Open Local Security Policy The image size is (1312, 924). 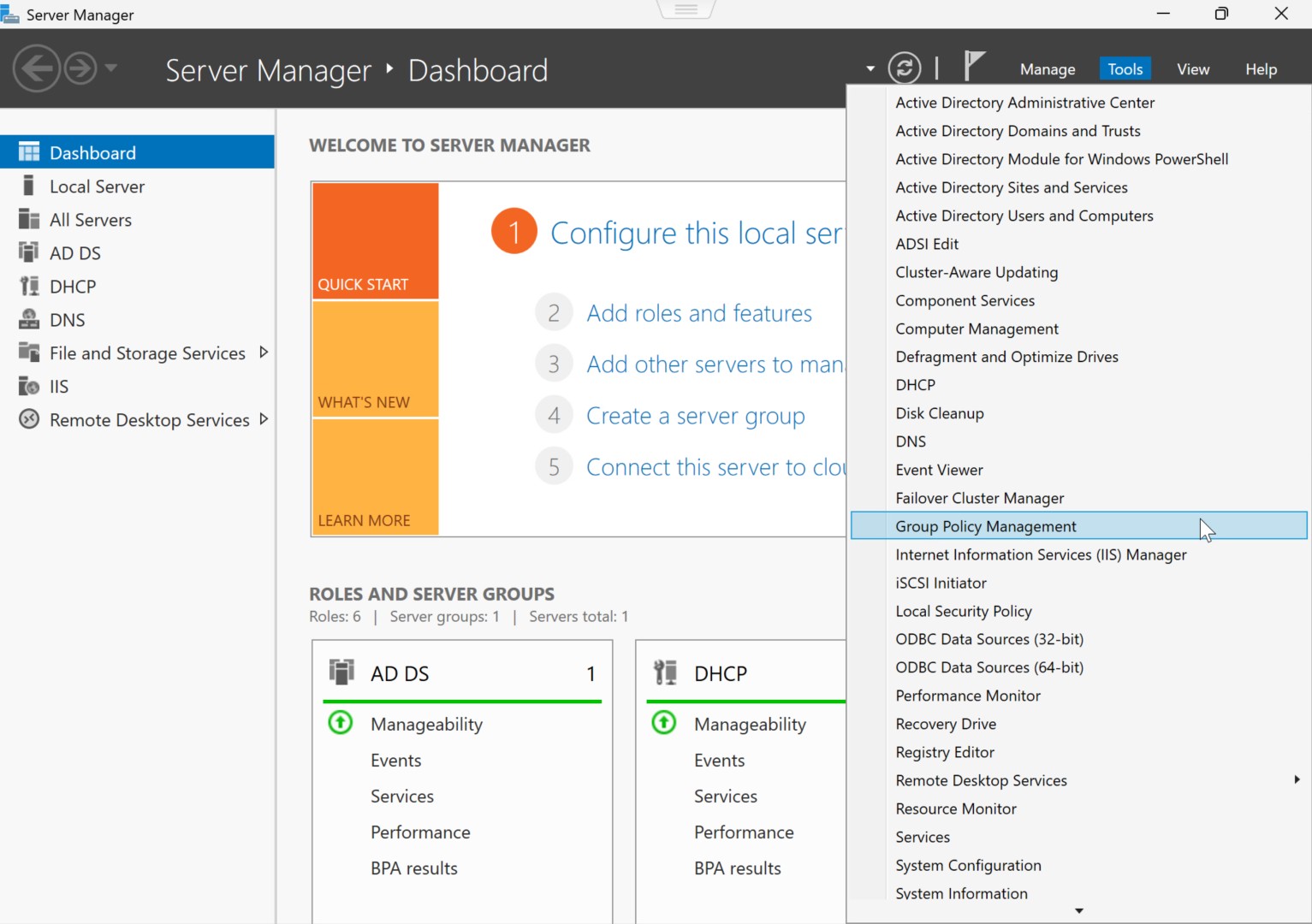click(x=1079, y=611)
